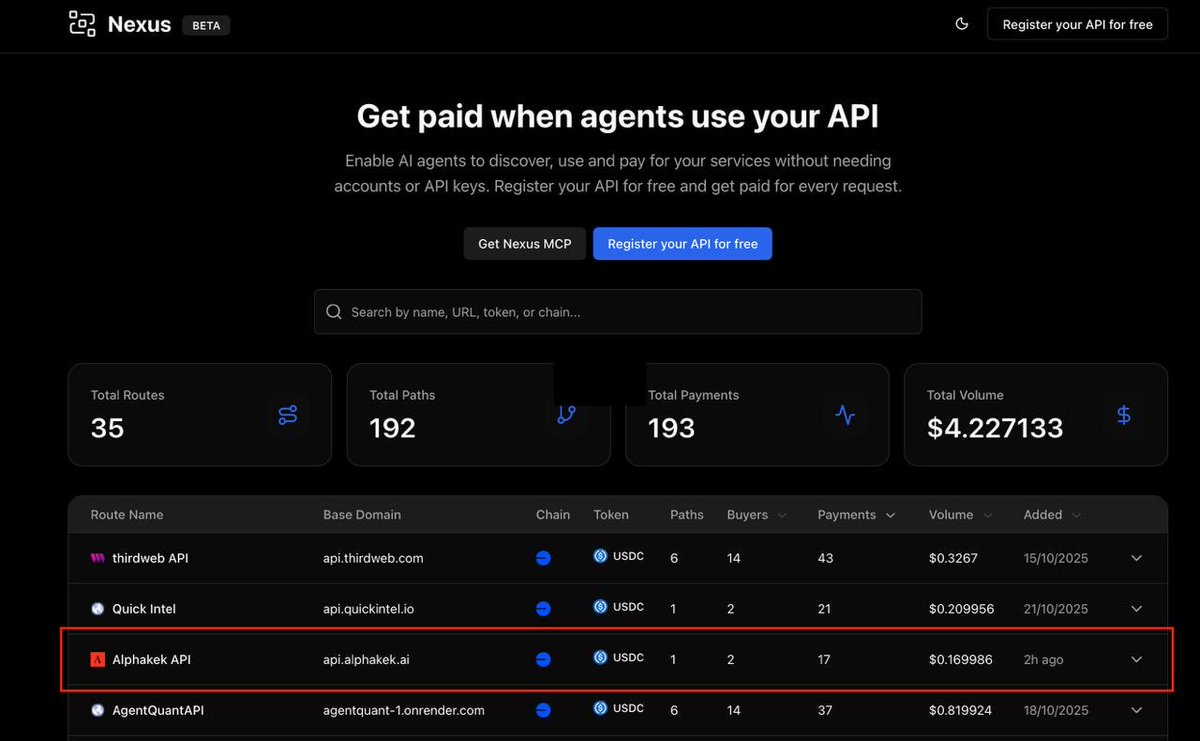Viewport: 1200px width, 741px height.
Task: Click the Quick Intel route name
Action: (x=144, y=609)
